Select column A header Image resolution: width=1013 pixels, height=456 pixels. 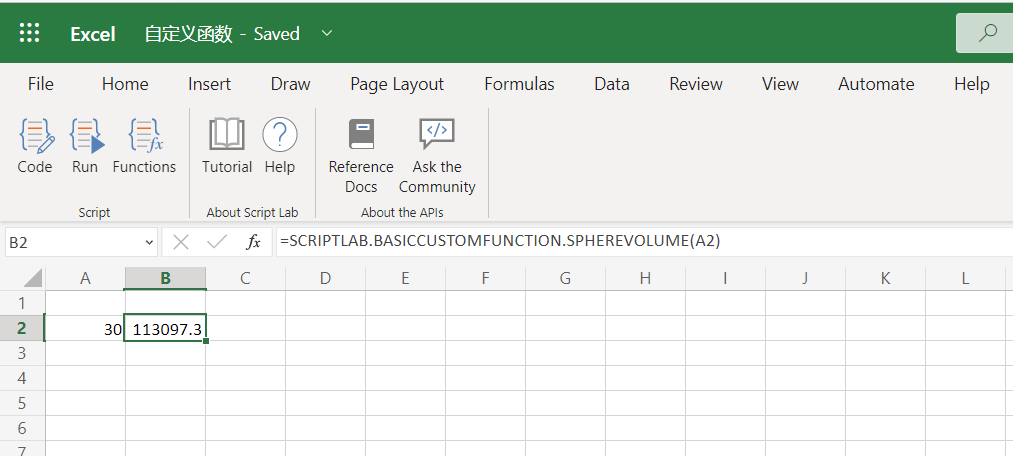[85, 278]
